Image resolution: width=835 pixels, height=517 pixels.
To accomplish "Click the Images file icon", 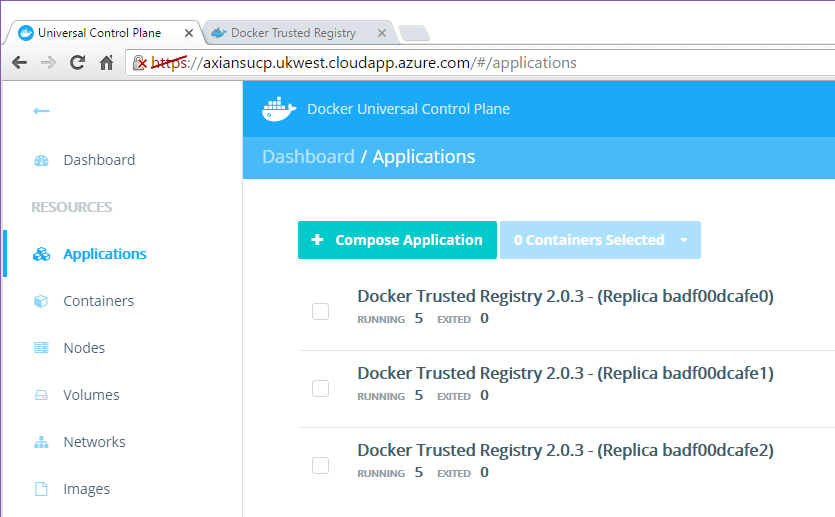I will coord(41,489).
